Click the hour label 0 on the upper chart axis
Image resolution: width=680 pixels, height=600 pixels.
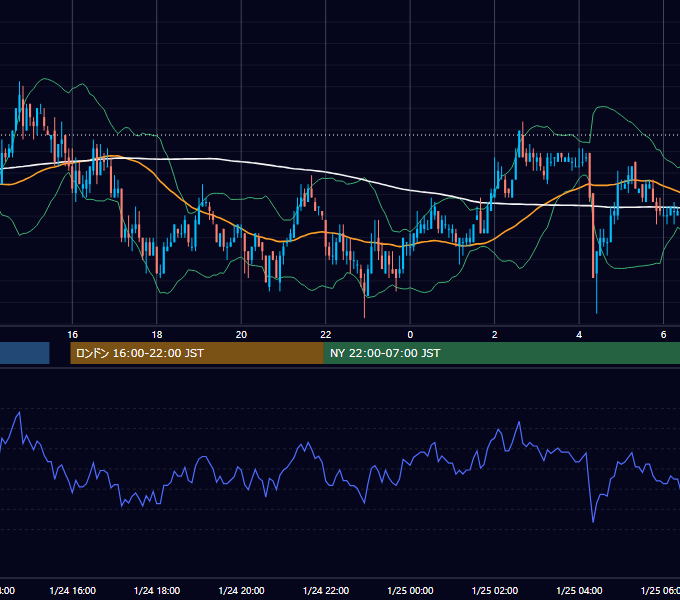click(410, 334)
